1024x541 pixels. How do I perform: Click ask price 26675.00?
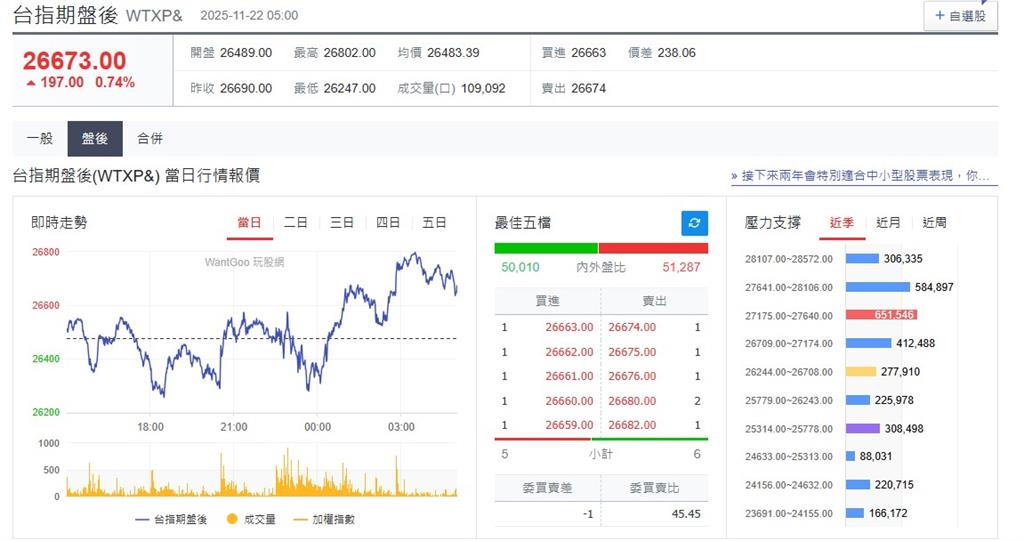(x=632, y=352)
